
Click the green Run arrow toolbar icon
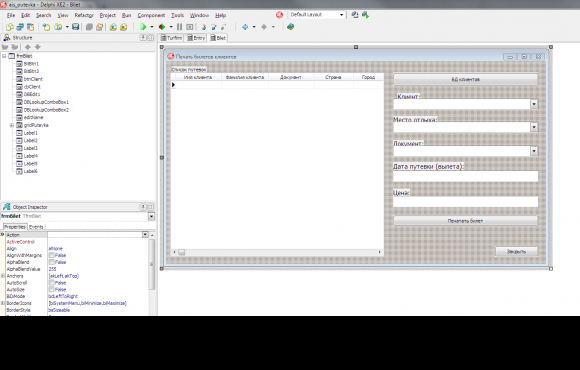[x=143, y=27]
